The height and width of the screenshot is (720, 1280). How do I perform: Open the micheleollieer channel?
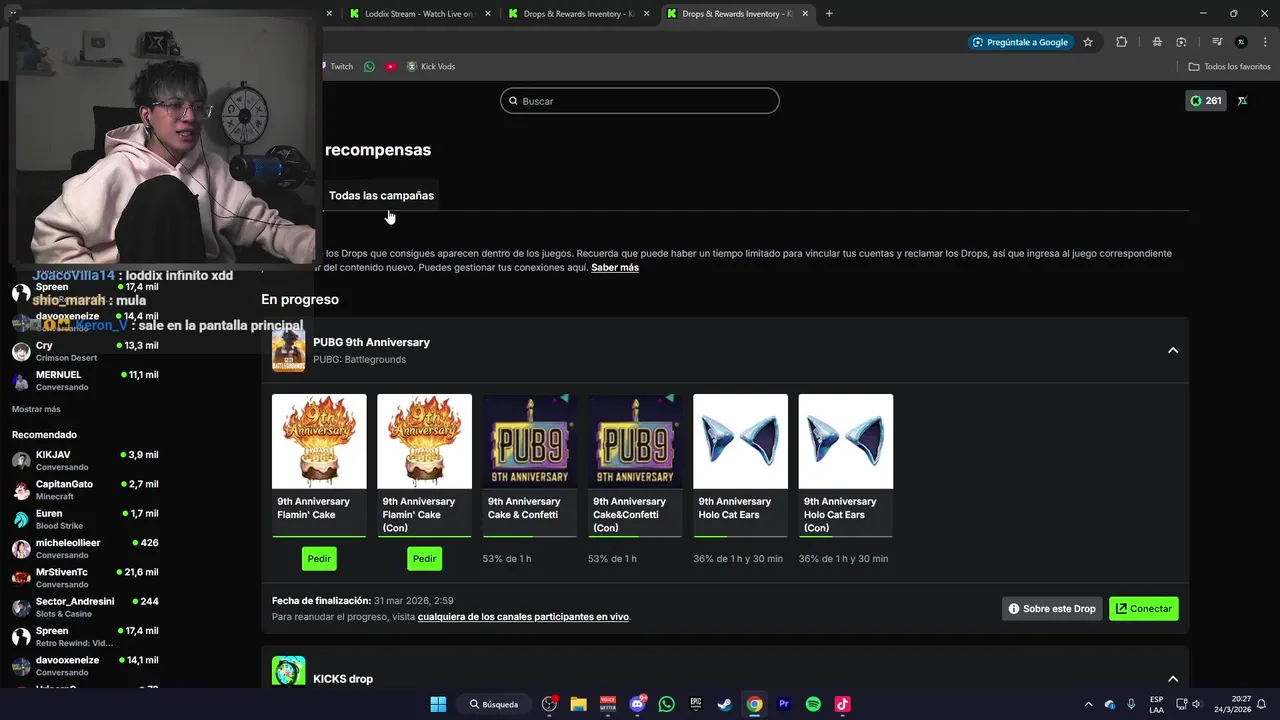point(85,548)
